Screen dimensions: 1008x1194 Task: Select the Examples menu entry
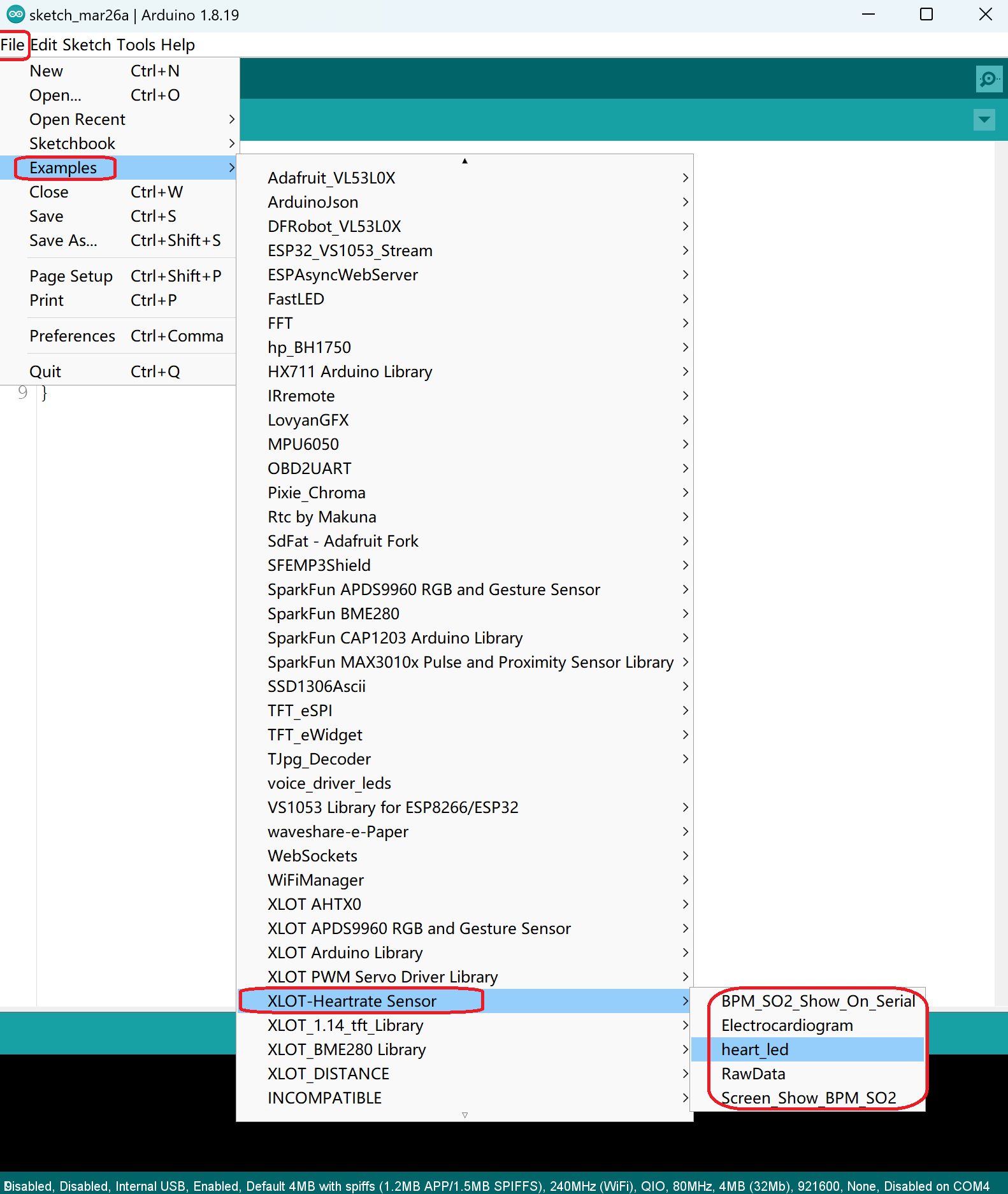[x=119, y=168]
